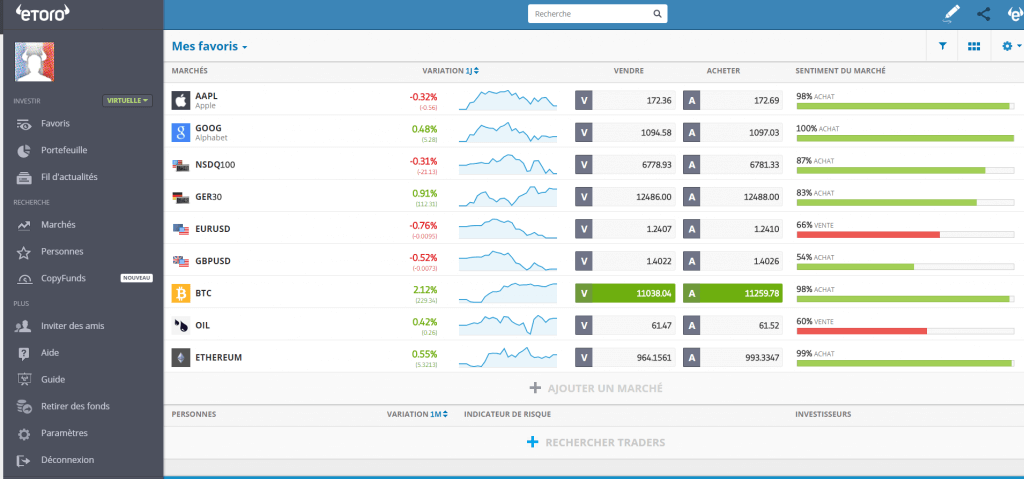
Task: Click the AAPL sentiment bar 98% ACHAT
Action: tap(905, 106)
